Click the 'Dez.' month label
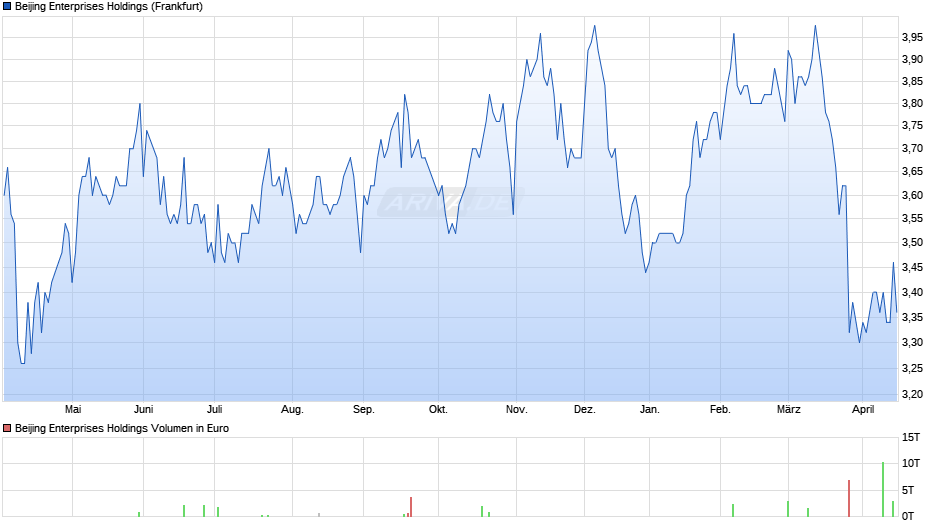The image size is (940, 526). pos(585,409)
